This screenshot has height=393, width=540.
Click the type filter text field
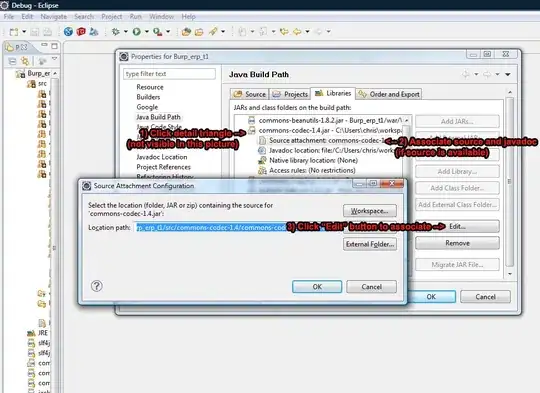(169, 74)
